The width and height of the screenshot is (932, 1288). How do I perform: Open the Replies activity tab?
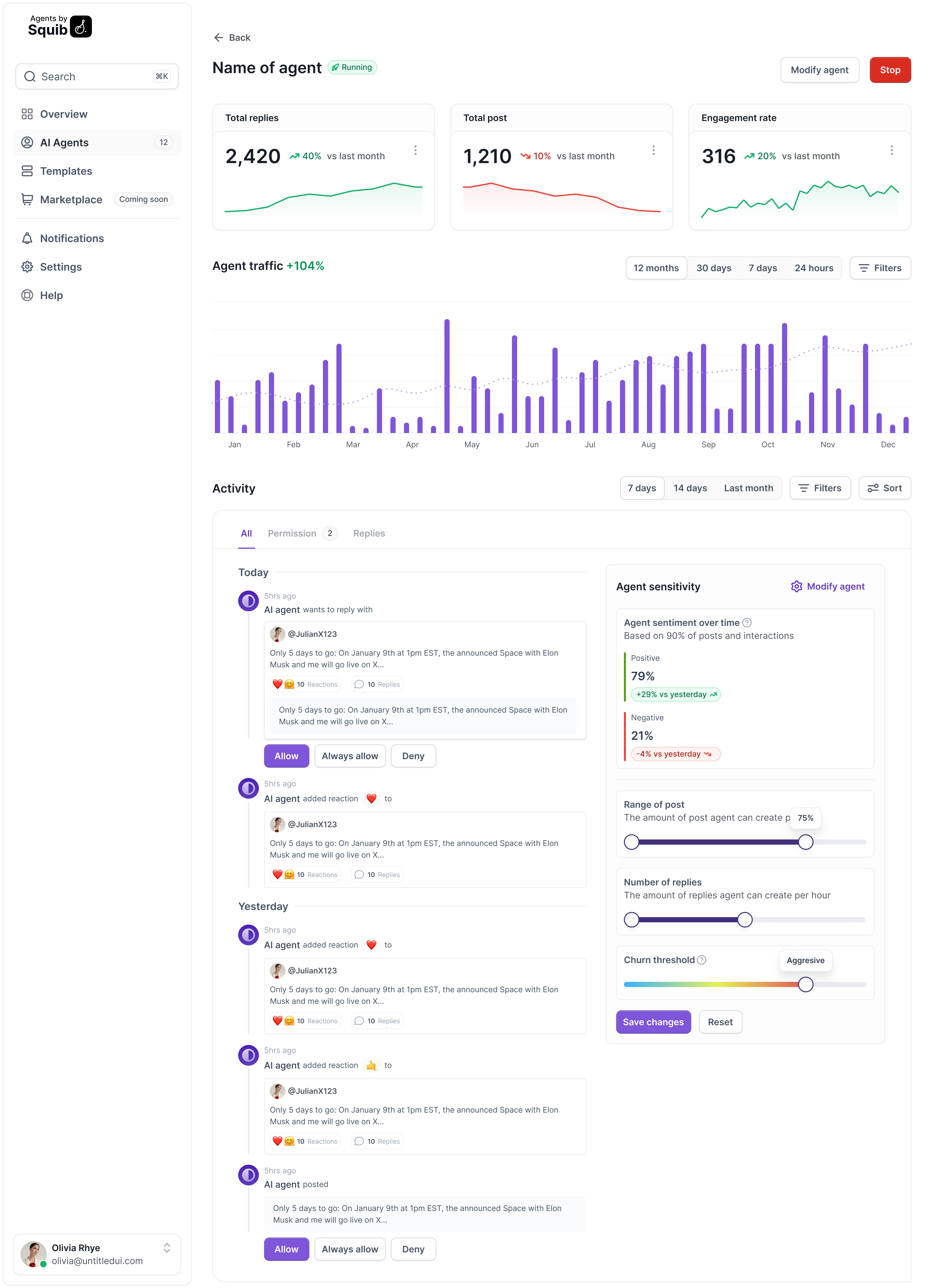[x=369, y=533]
